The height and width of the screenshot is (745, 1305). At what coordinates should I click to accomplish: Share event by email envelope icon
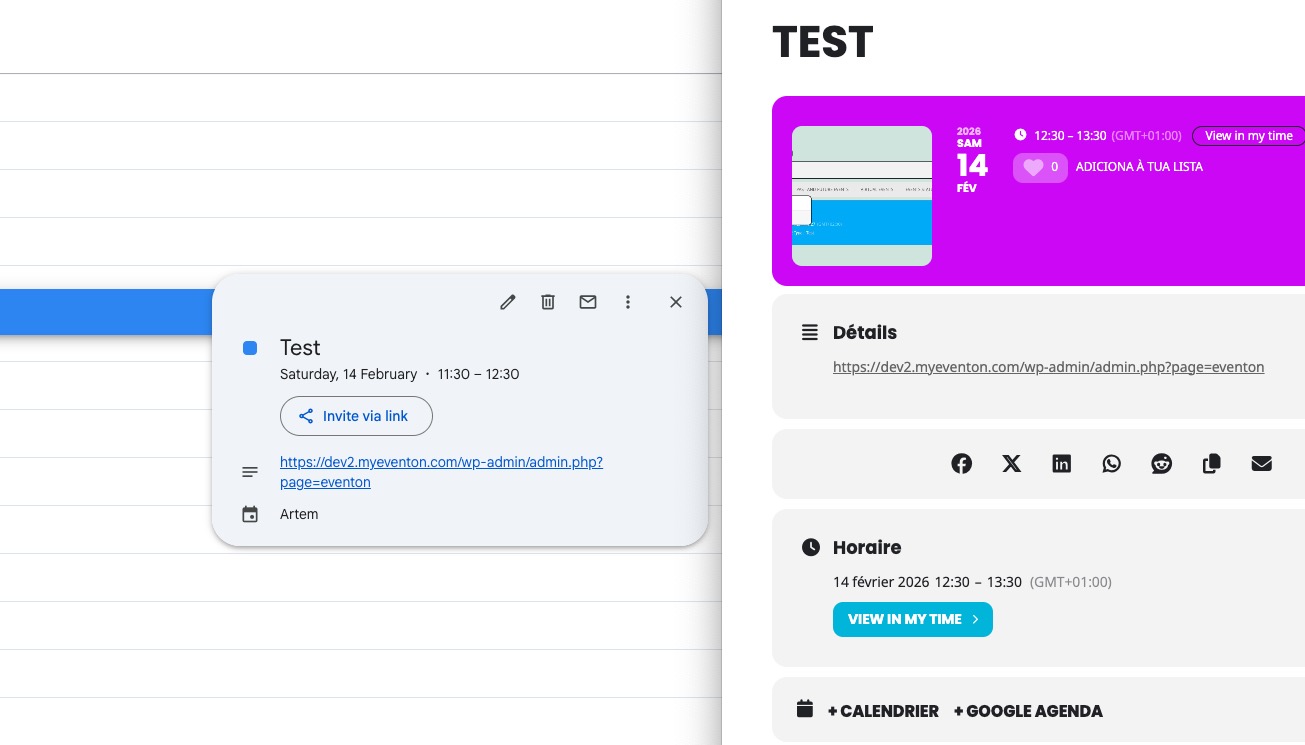[x=1262, y=463]
